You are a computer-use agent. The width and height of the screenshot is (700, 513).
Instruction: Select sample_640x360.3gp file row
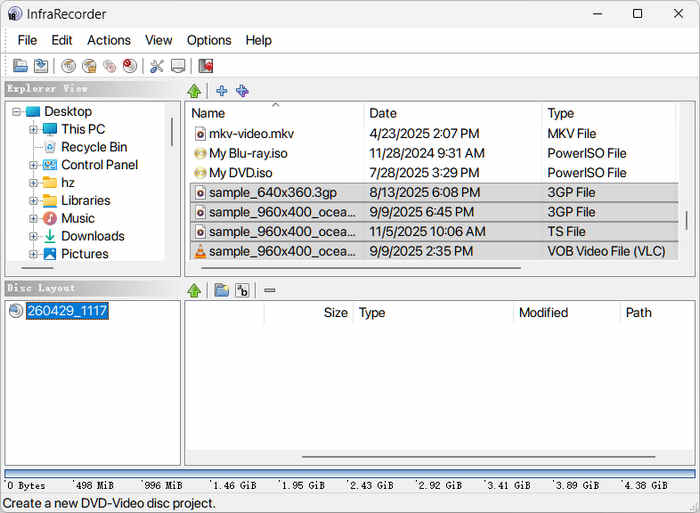[434, 192]
